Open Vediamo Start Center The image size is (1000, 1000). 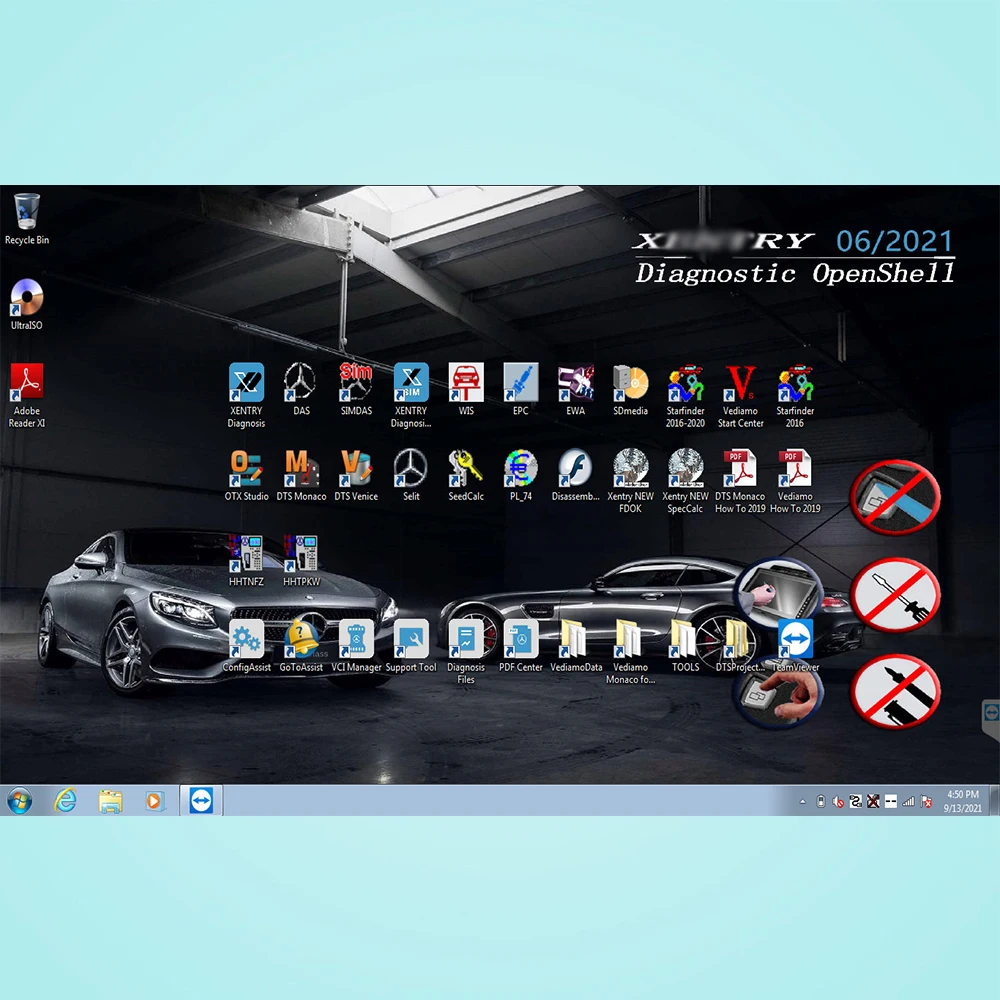coord(740,395)
